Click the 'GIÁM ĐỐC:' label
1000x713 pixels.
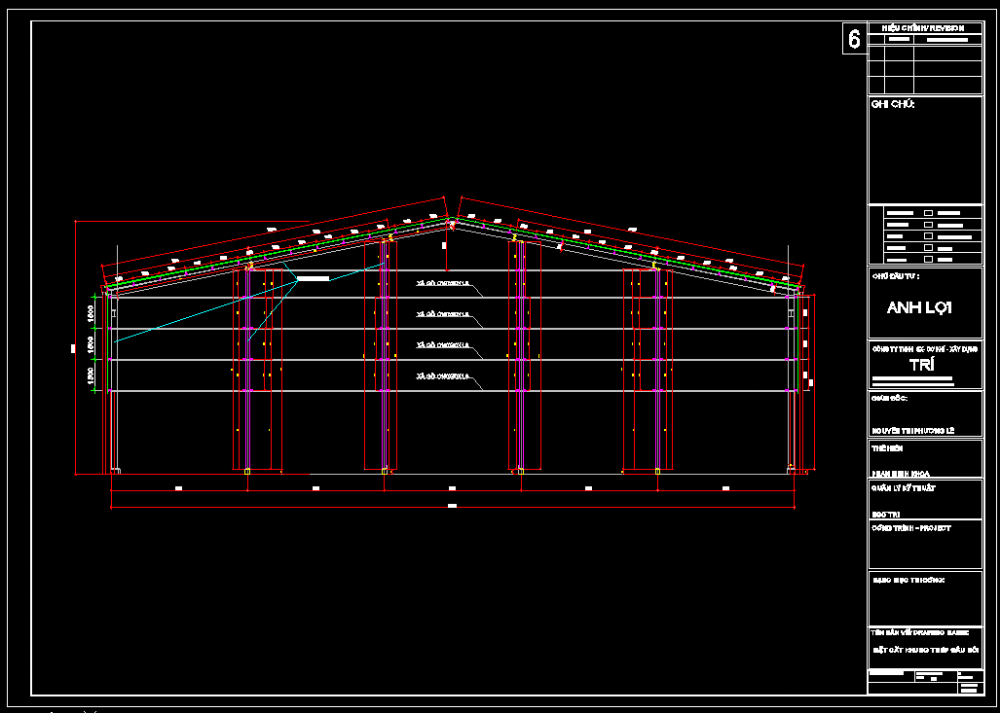889,399
